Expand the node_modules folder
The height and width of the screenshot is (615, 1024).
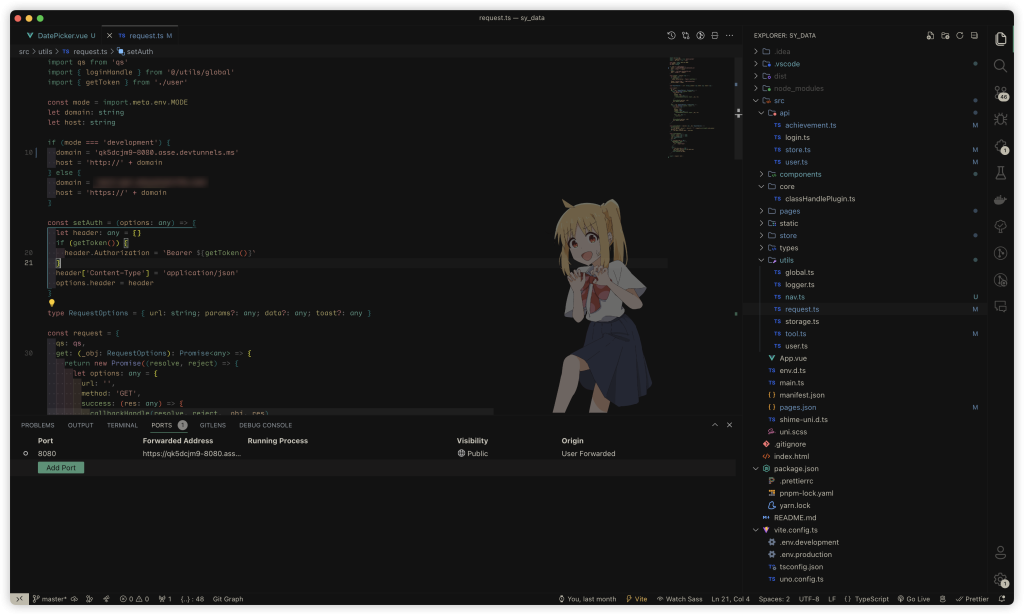(x=798, y=88)
